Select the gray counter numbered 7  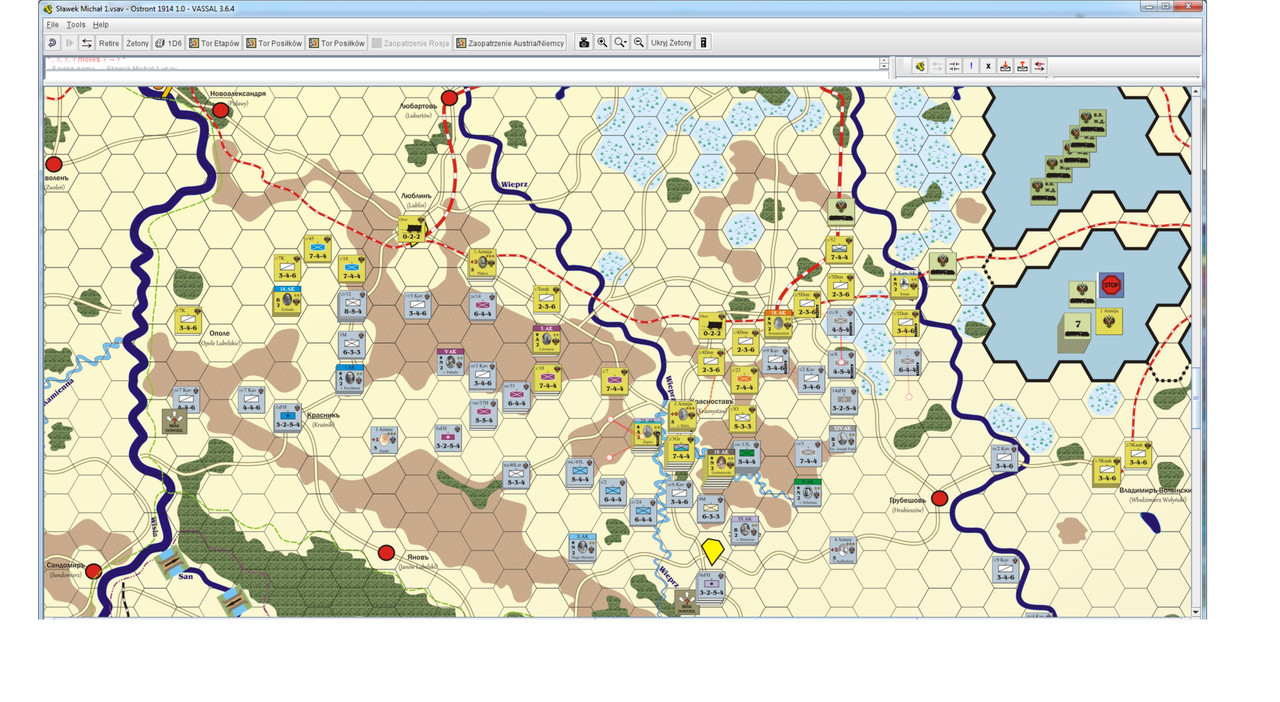pos(1077,331)
